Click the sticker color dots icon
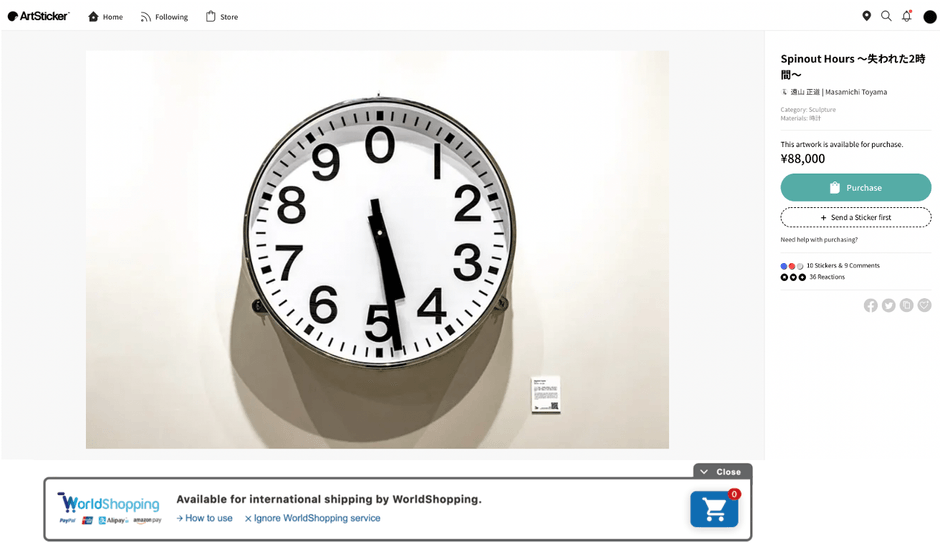The image size is (940, 552). pos(792,266)
